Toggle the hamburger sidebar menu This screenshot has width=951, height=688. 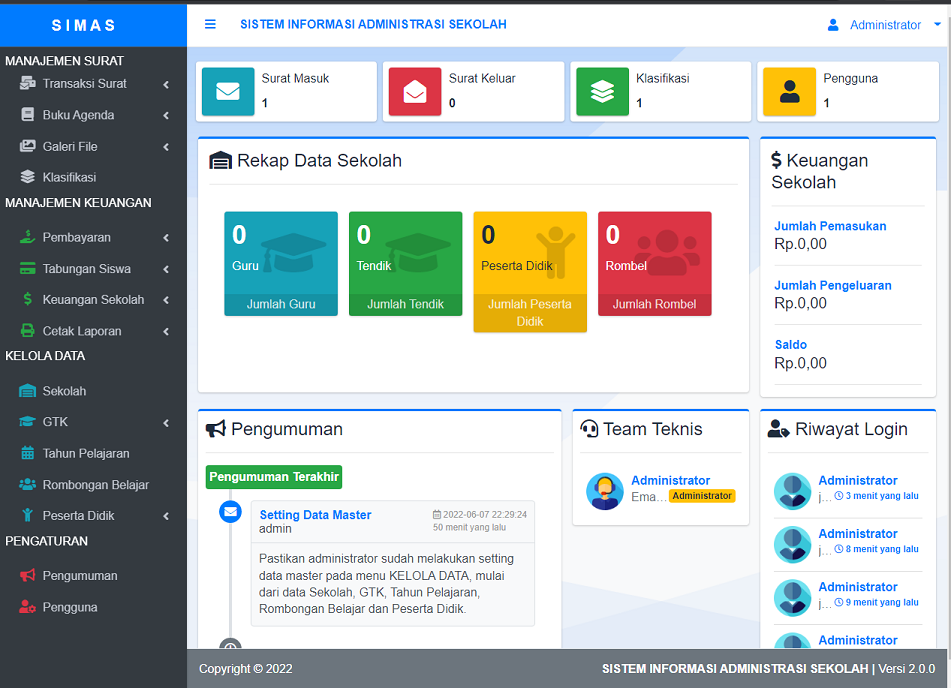click(x=210, y=24)
